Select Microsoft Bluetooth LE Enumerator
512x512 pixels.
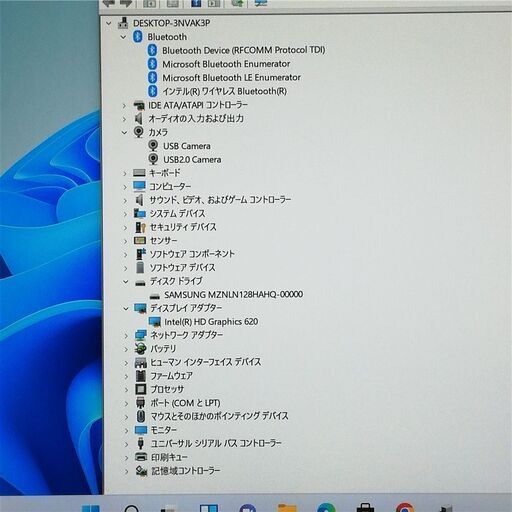pyautogui.click(x=231, y=77)
